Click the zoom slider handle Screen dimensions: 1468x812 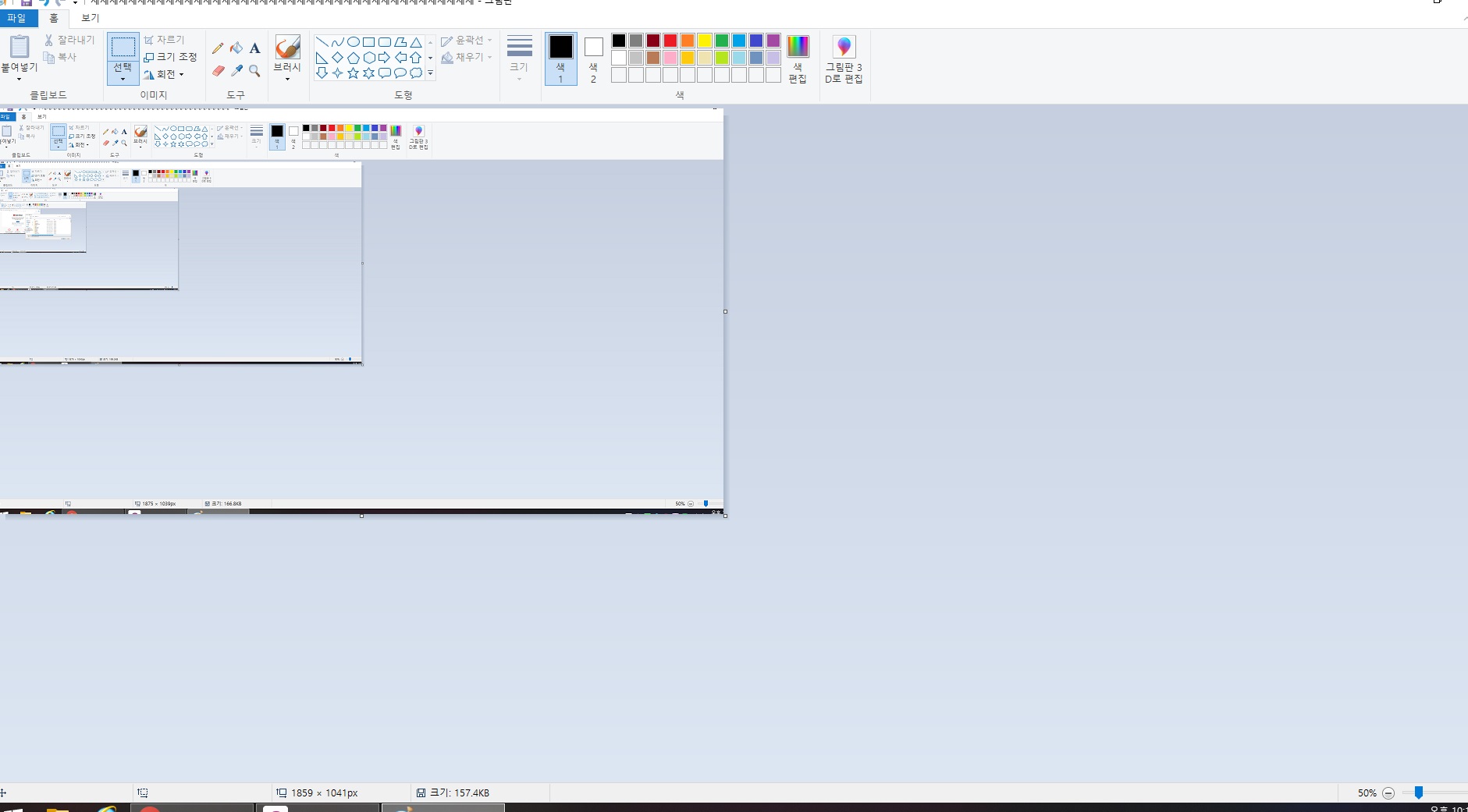[x=1419, y=792]
